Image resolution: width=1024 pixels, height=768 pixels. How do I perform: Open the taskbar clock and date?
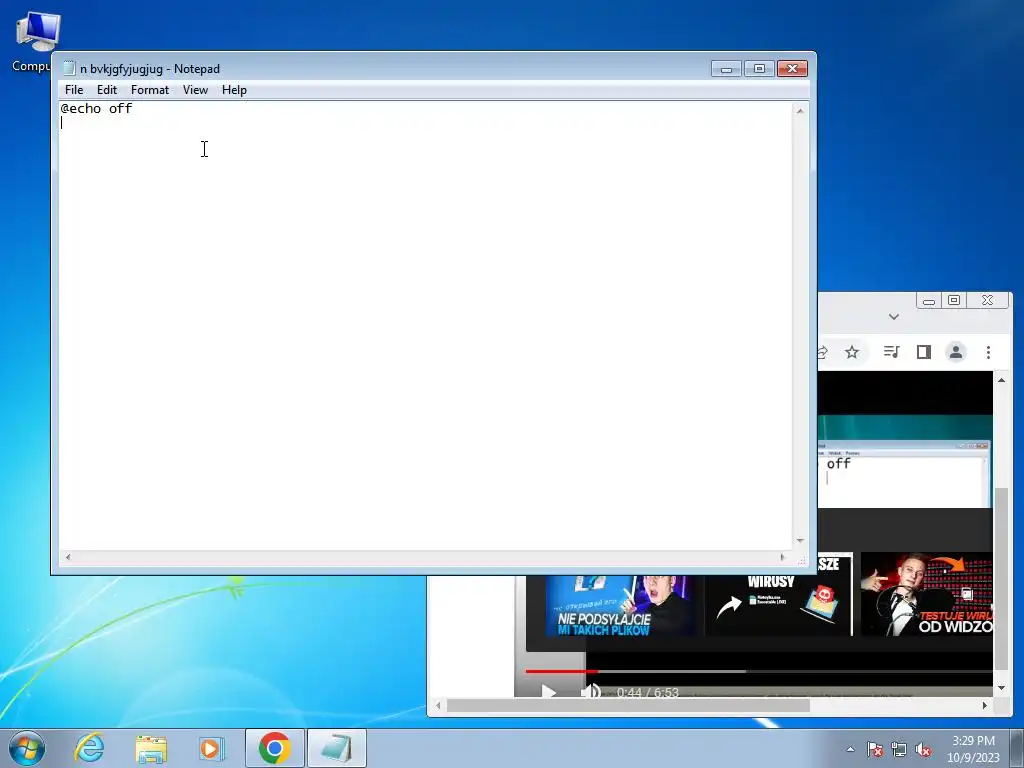[x=973, y=749]
